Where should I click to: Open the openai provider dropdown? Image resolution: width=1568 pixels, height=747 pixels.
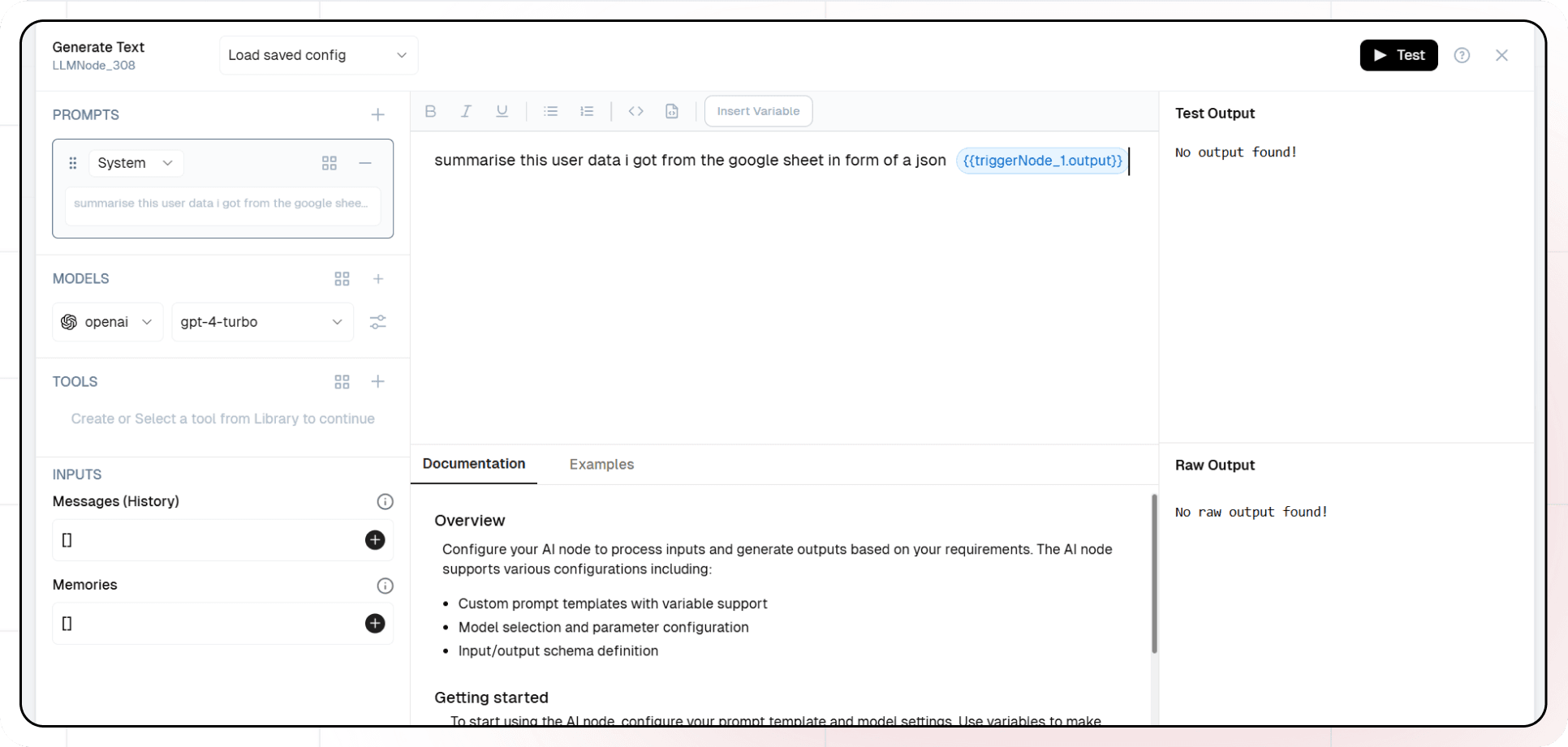[x=107, y=322]
